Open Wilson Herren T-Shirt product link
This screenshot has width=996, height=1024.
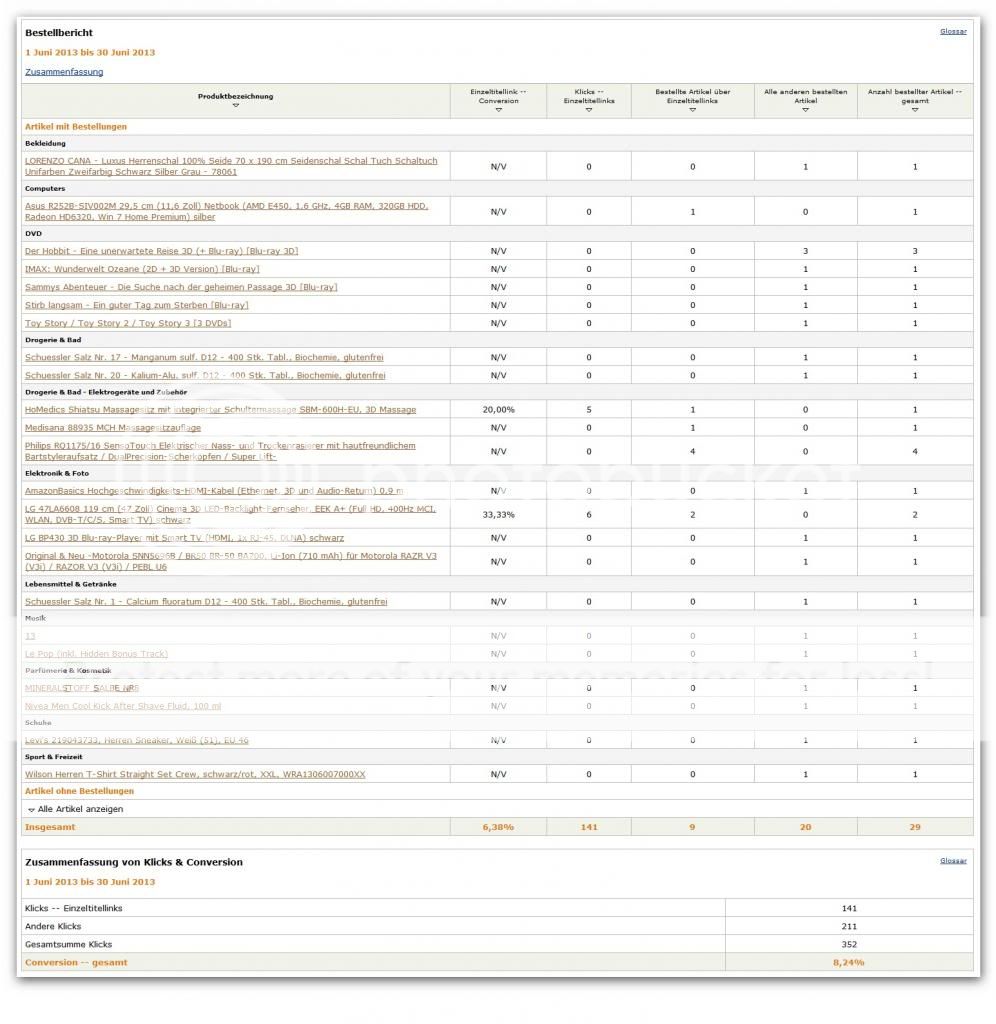195,775
